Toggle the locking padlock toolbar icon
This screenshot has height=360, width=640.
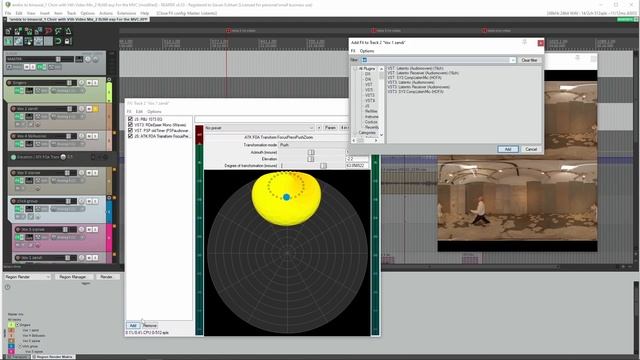pos(68,41)
